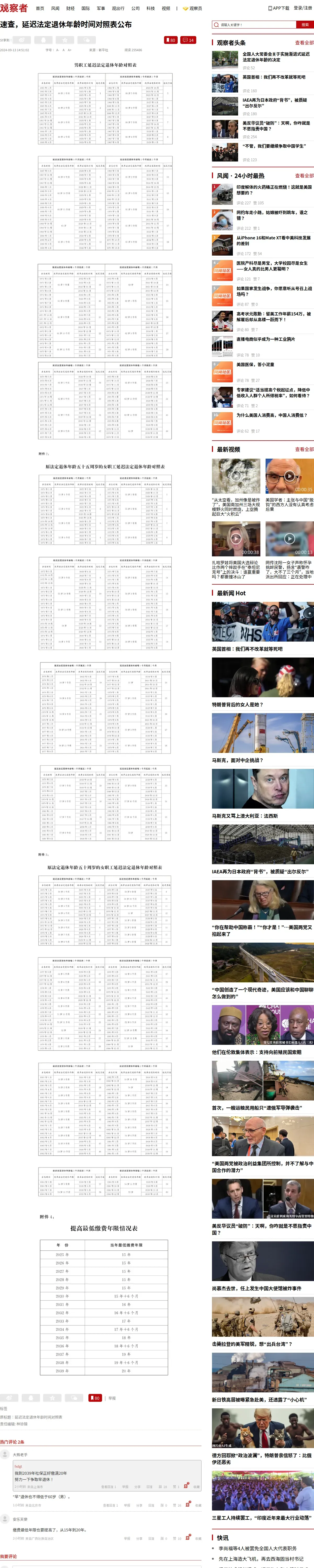
Task: Open the 尚慕杰去世 news thumbnail
Action: point(263,1261)
